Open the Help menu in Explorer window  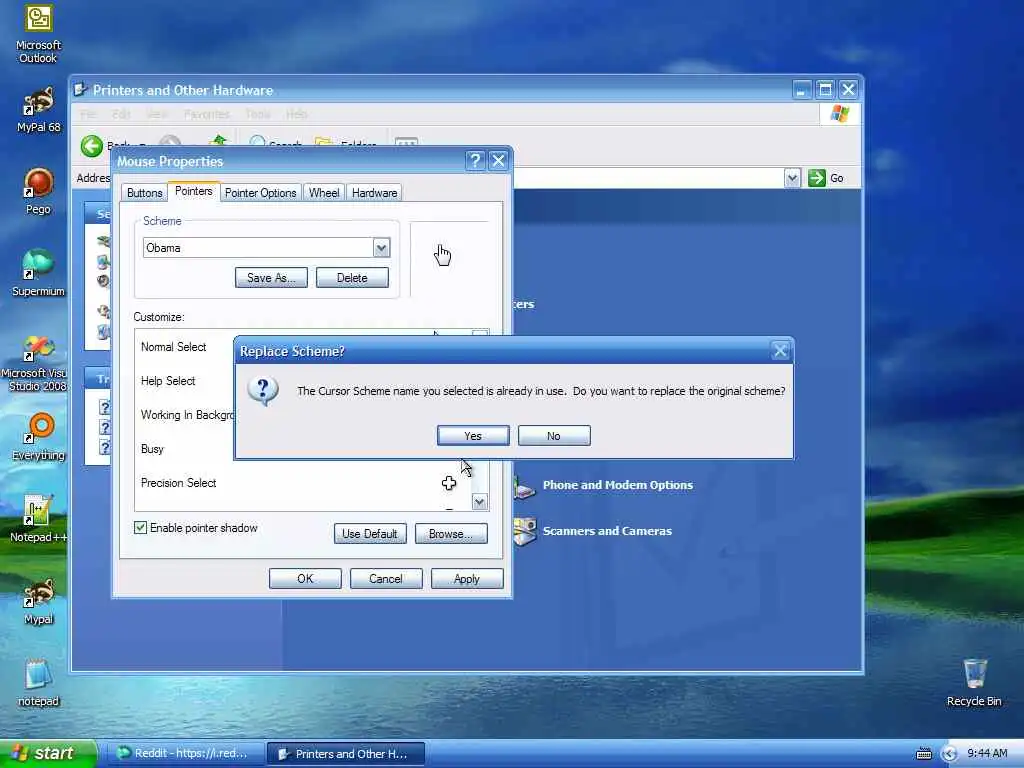[x=296, y=114]
